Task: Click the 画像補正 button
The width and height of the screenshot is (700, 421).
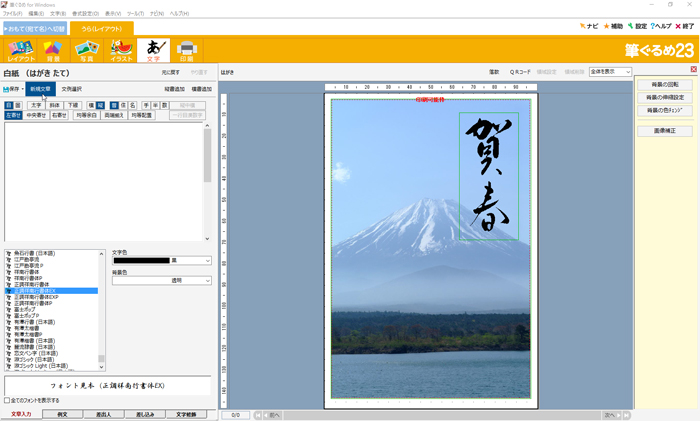Action: 664,131
